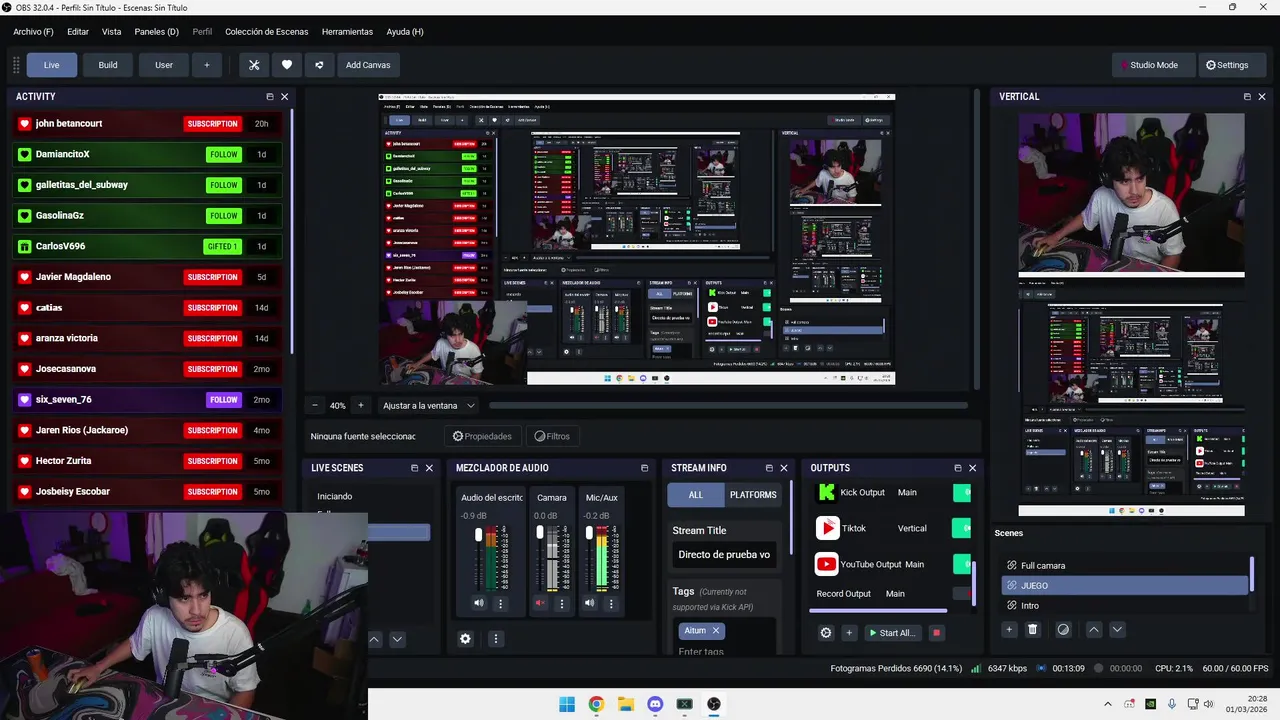Click Start All... in Outputs
Viewport: 1280px width, 720px height.
(891, 633)
